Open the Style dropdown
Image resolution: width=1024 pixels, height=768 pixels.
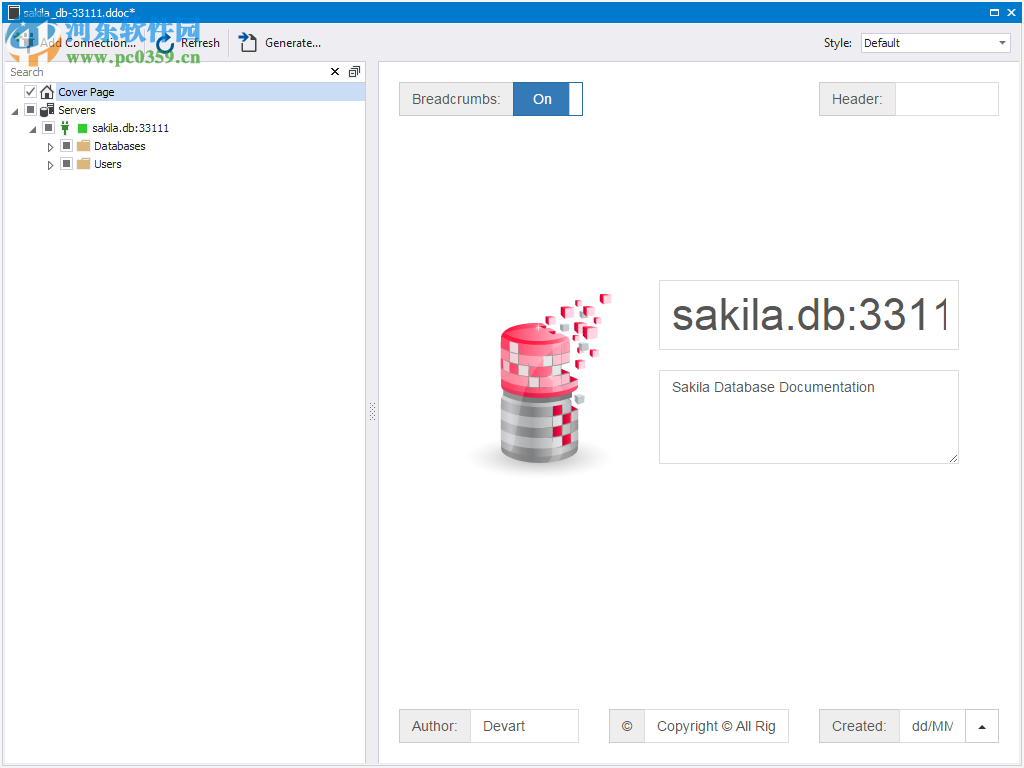1000,43
